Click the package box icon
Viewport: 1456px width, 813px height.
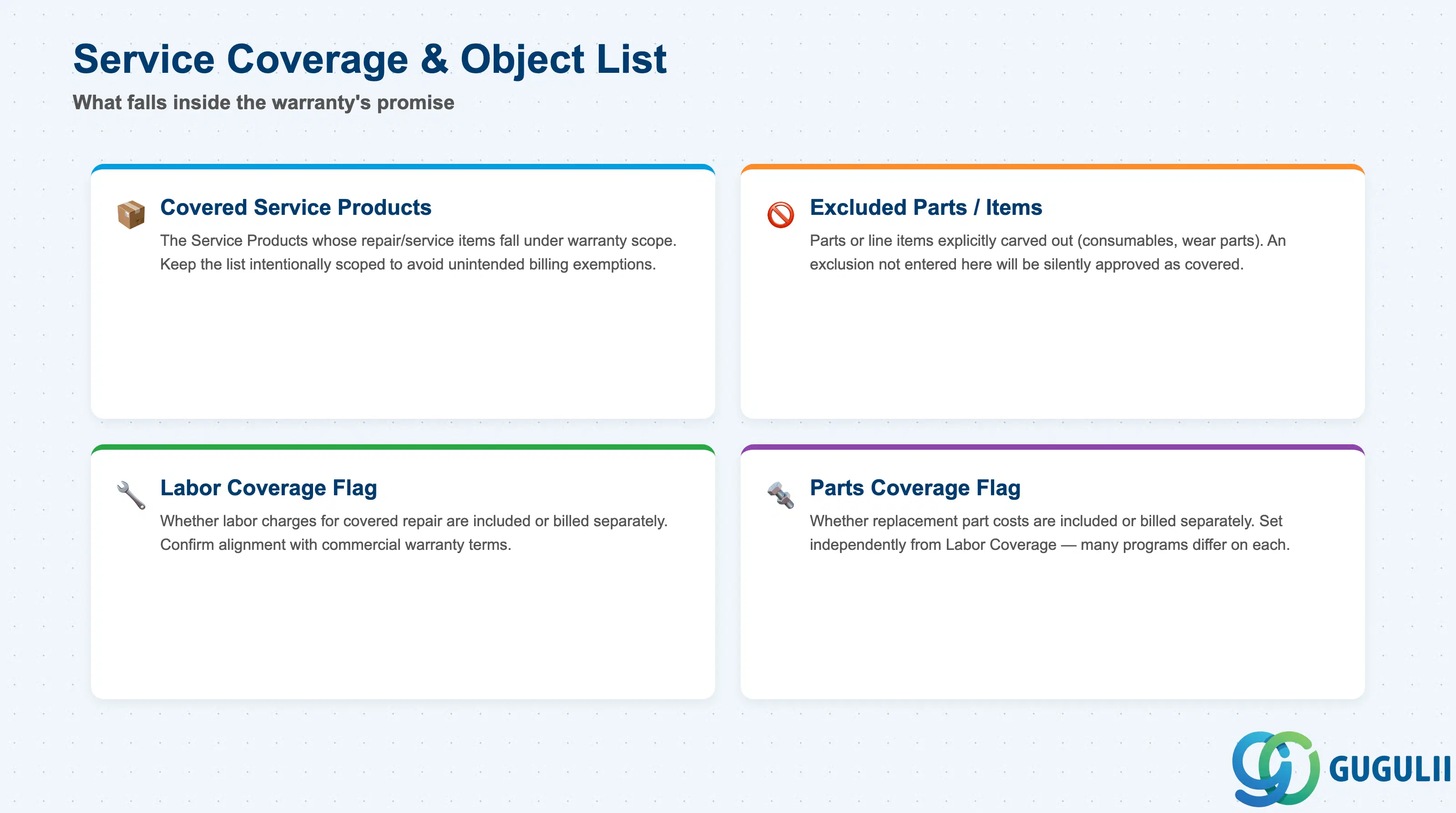click(131, 214)
